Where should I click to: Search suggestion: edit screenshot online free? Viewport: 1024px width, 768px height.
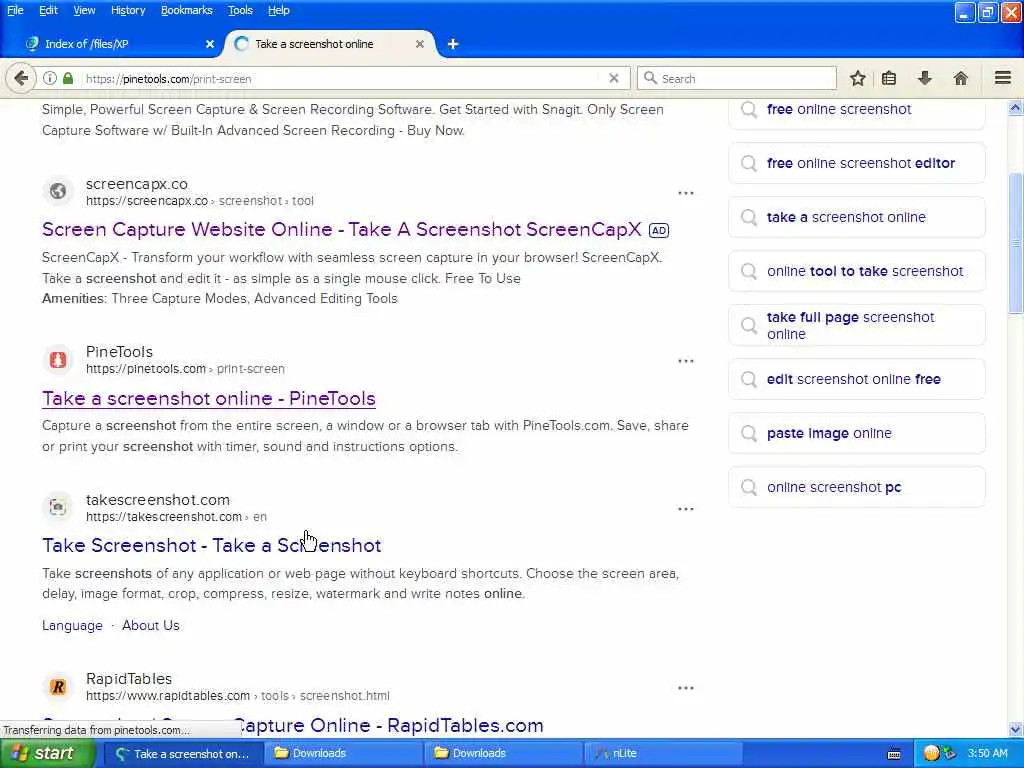pyautogui.click(x=857, y=379)
